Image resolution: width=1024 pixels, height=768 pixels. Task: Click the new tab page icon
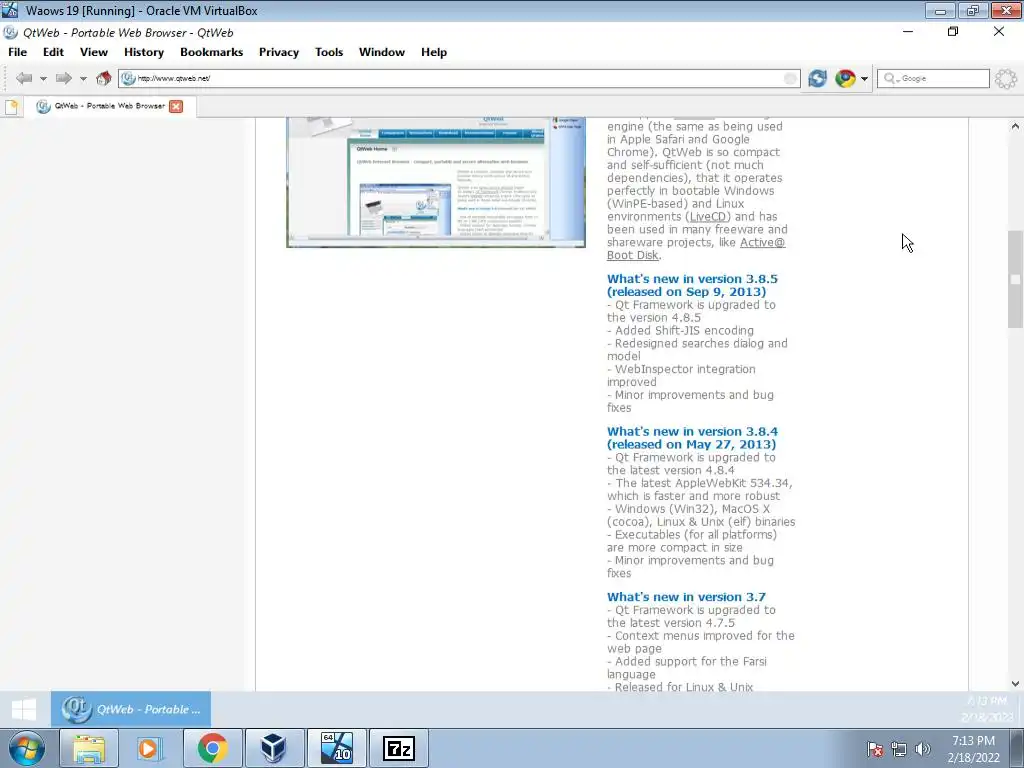[x=12, y=107]
